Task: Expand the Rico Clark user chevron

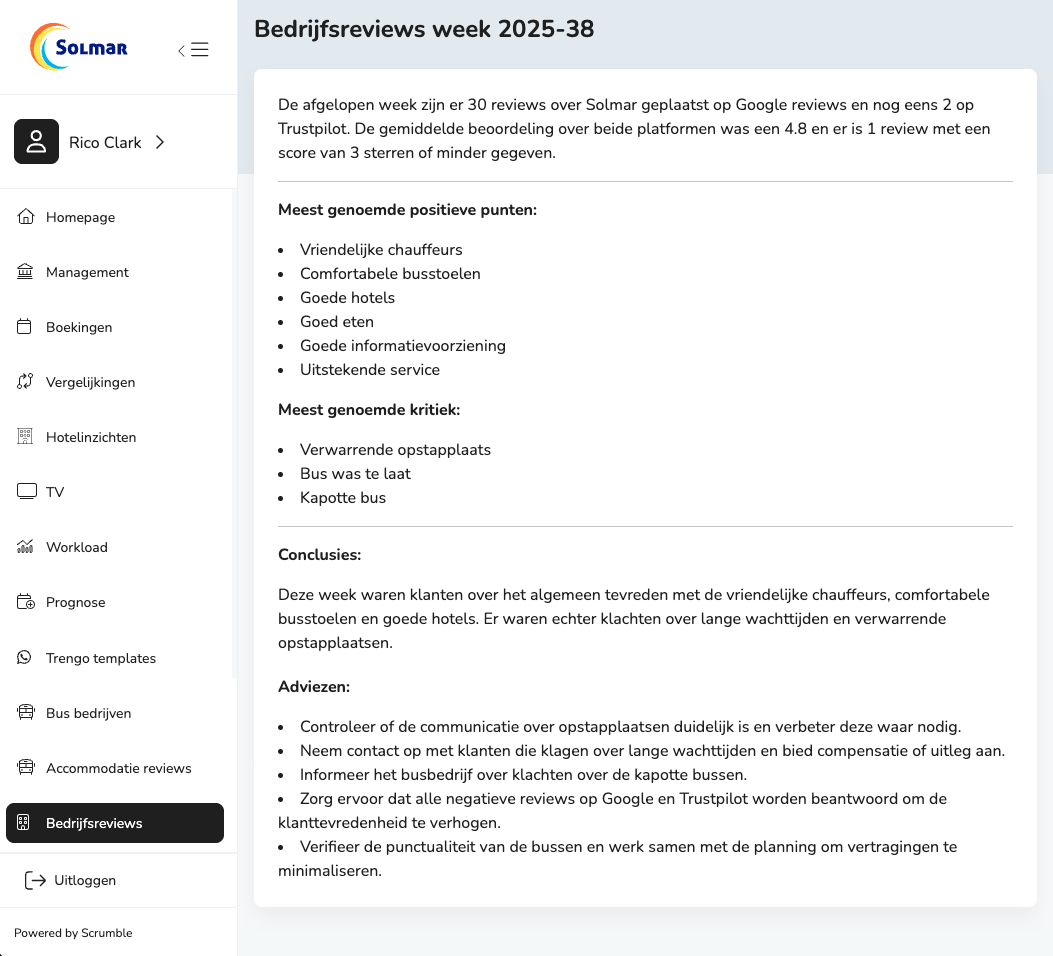Action: pos(160,142)
